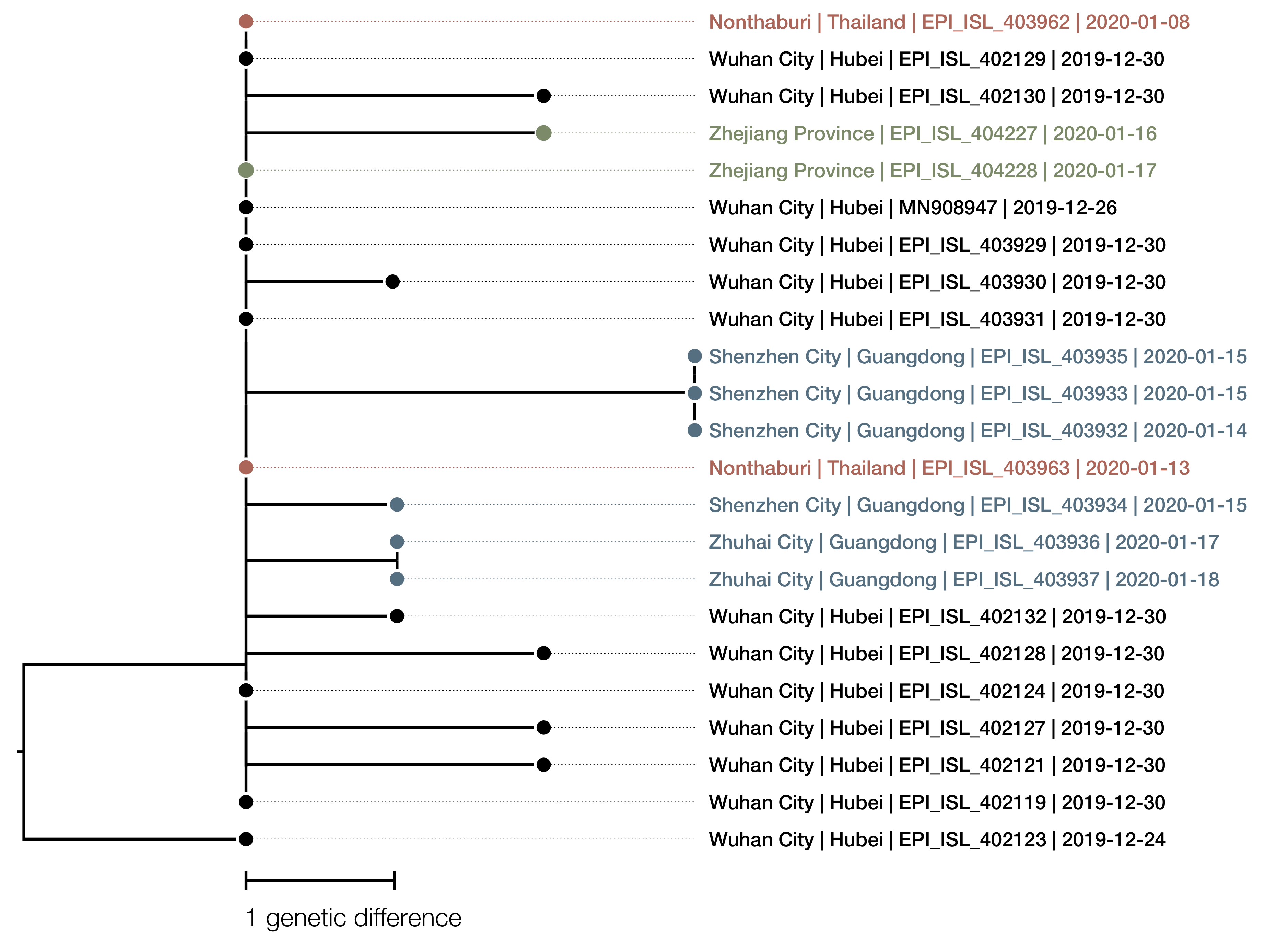Click the red tip node for EPI_ISL_403962
The width and height of the screenshot is (1265, 952).
(x=246, y=22)
